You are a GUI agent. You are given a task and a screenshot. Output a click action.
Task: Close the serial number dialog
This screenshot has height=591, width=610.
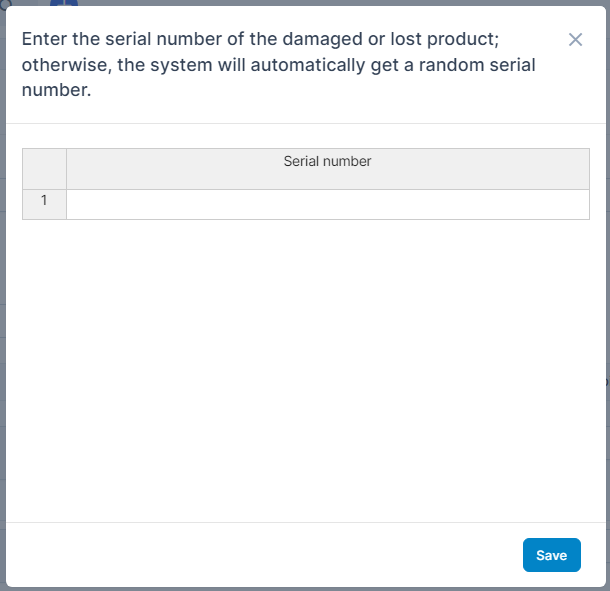pyautogui.click(x=575, y=40)
